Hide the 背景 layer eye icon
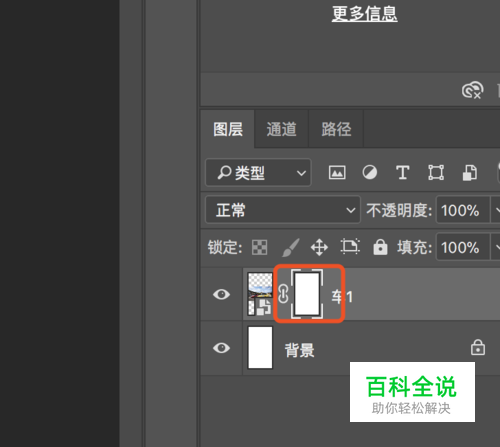Image resolution: width=500 pixels, height=447 pixels. click(x=221, y=348)
